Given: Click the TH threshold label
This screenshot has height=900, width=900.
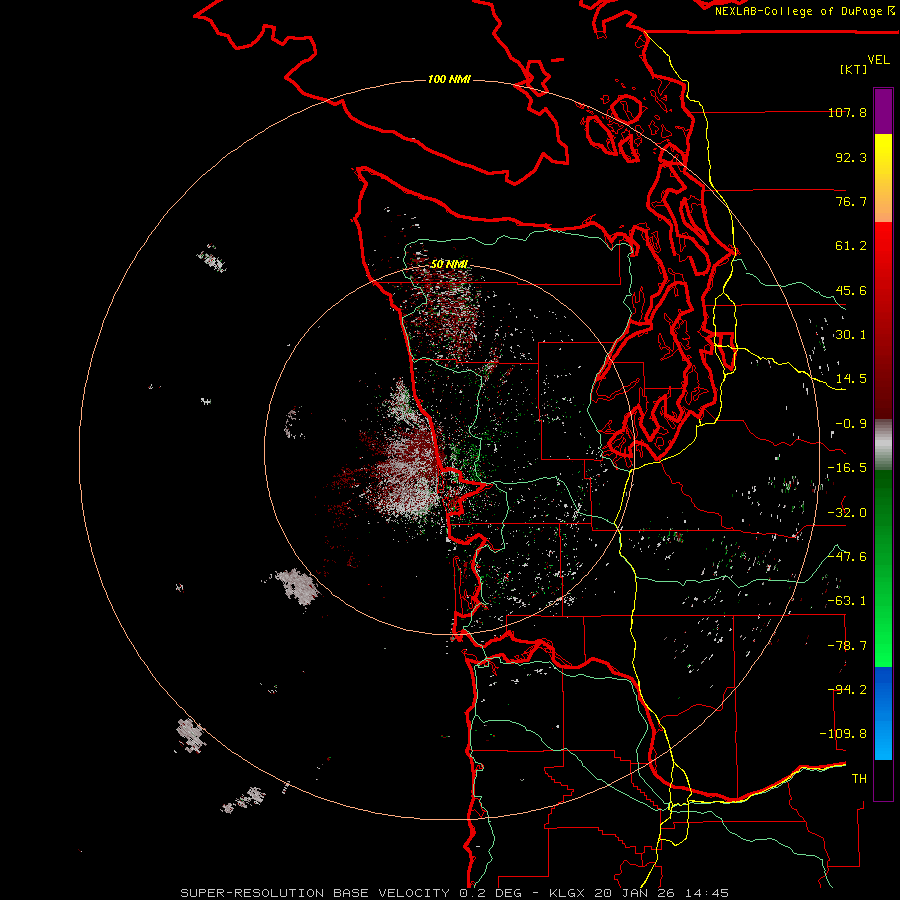Looking at the screenshot, I should point(859,779).
